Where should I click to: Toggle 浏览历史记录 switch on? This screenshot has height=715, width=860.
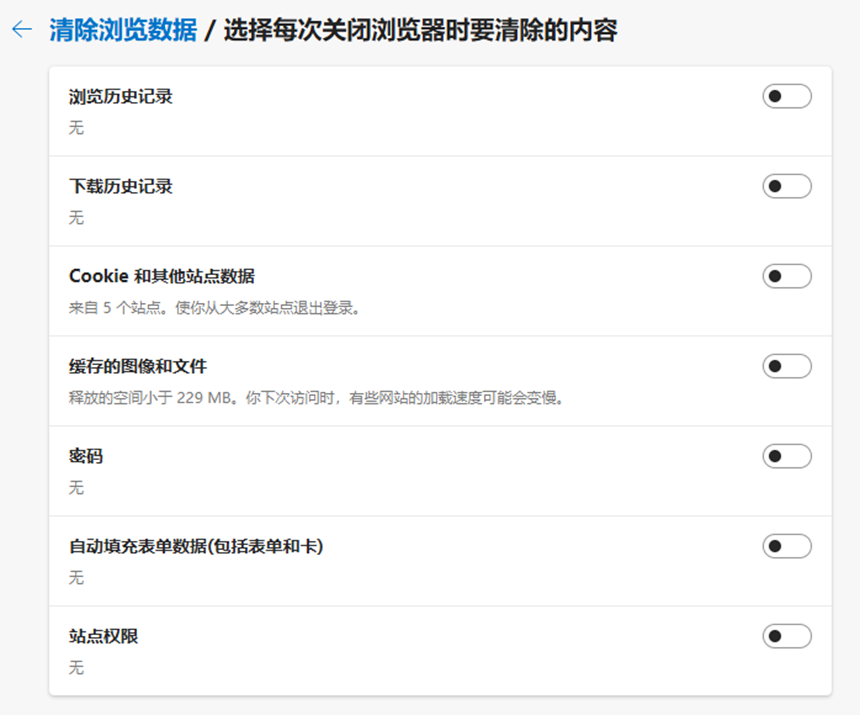click(787, 97)
